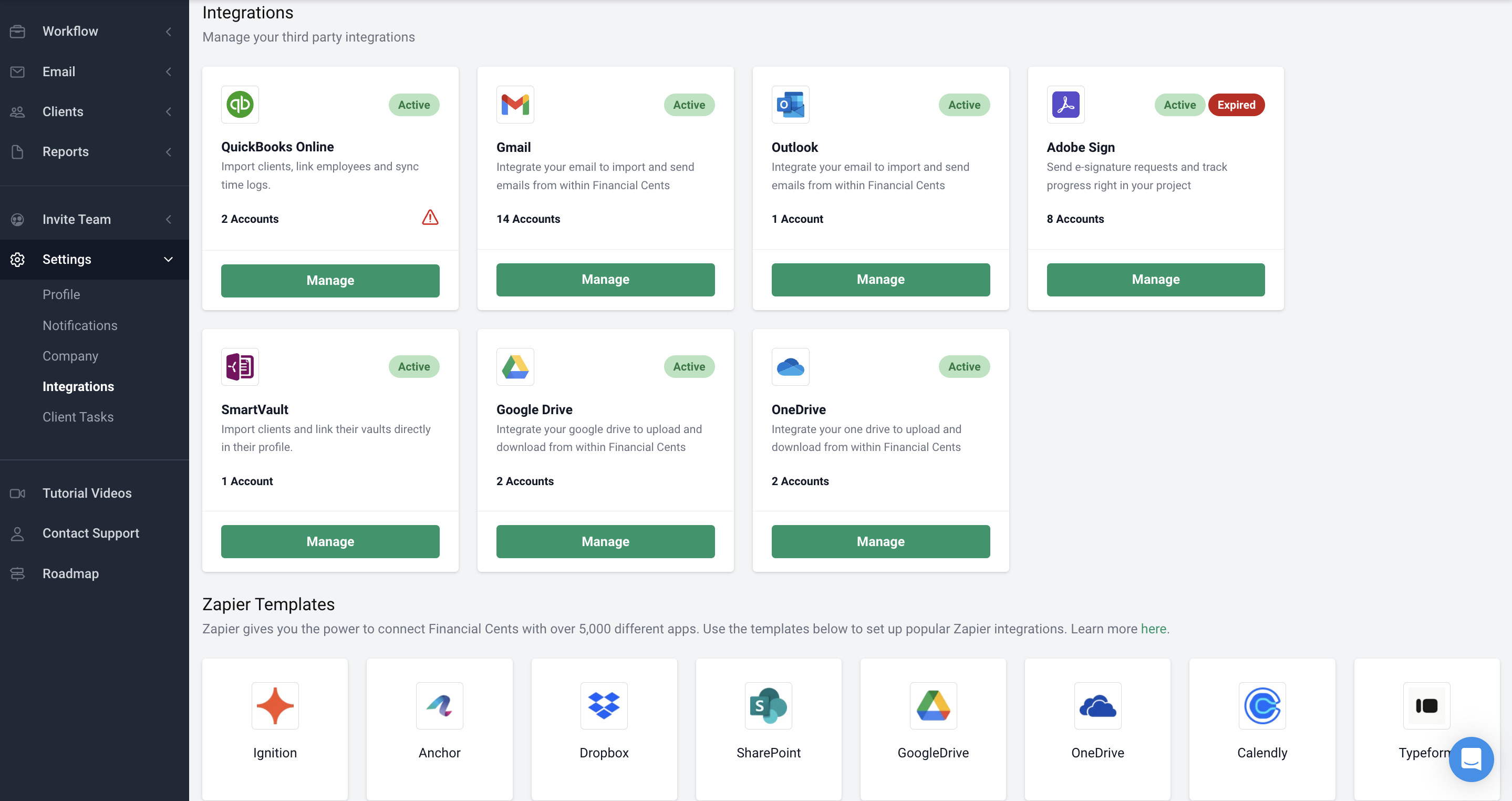Click the Workflow briefcase sidebar icon

coord(18,31)
